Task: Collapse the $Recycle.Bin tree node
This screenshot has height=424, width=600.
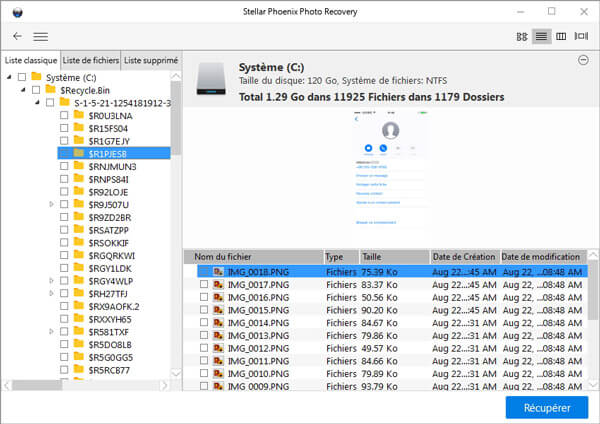Action: point(23,90)
